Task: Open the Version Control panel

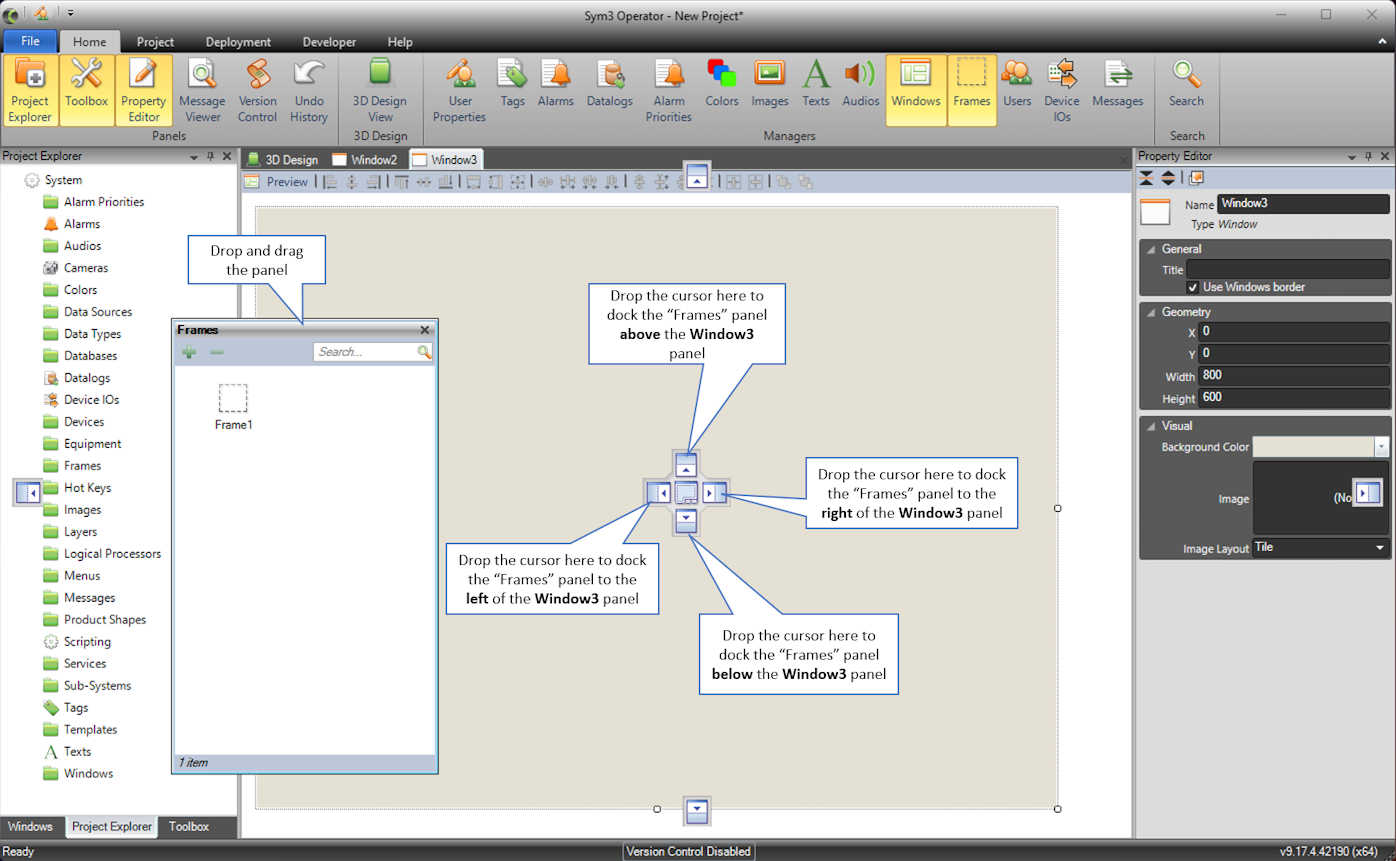Action: [x=257, y=90]
